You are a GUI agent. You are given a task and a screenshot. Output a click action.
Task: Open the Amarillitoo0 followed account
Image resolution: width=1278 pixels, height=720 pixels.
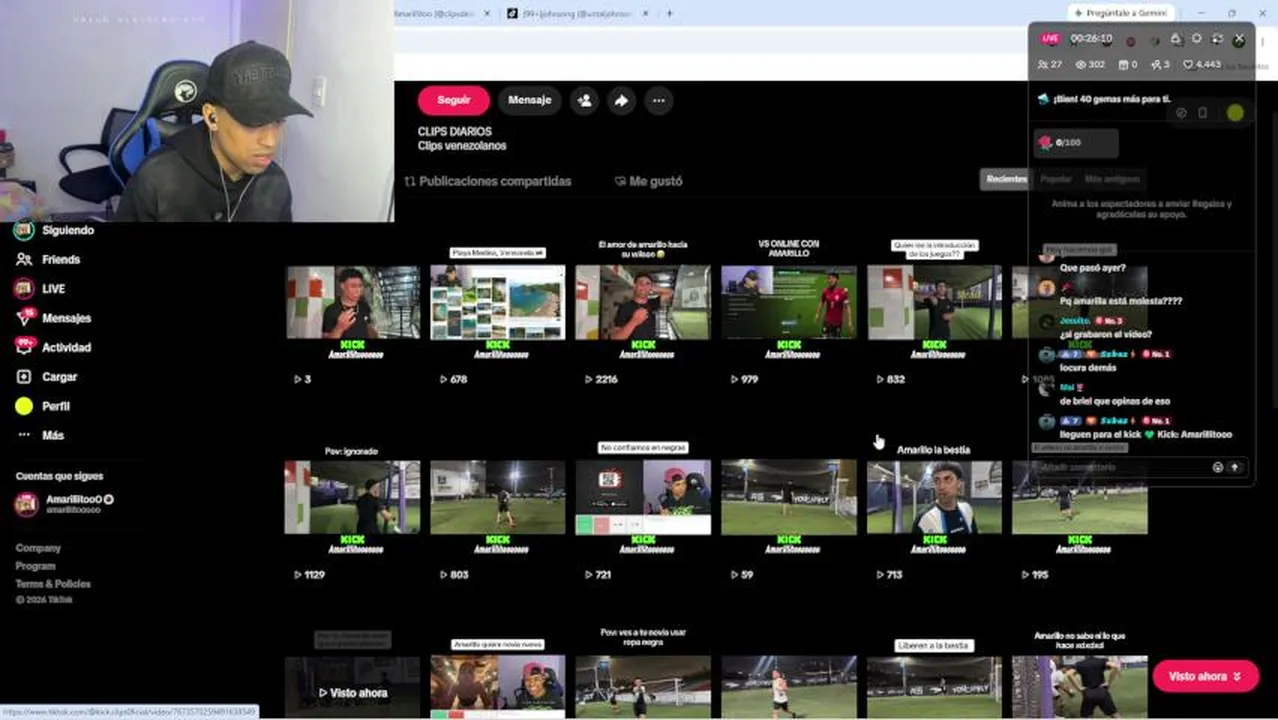pos(65,504)
